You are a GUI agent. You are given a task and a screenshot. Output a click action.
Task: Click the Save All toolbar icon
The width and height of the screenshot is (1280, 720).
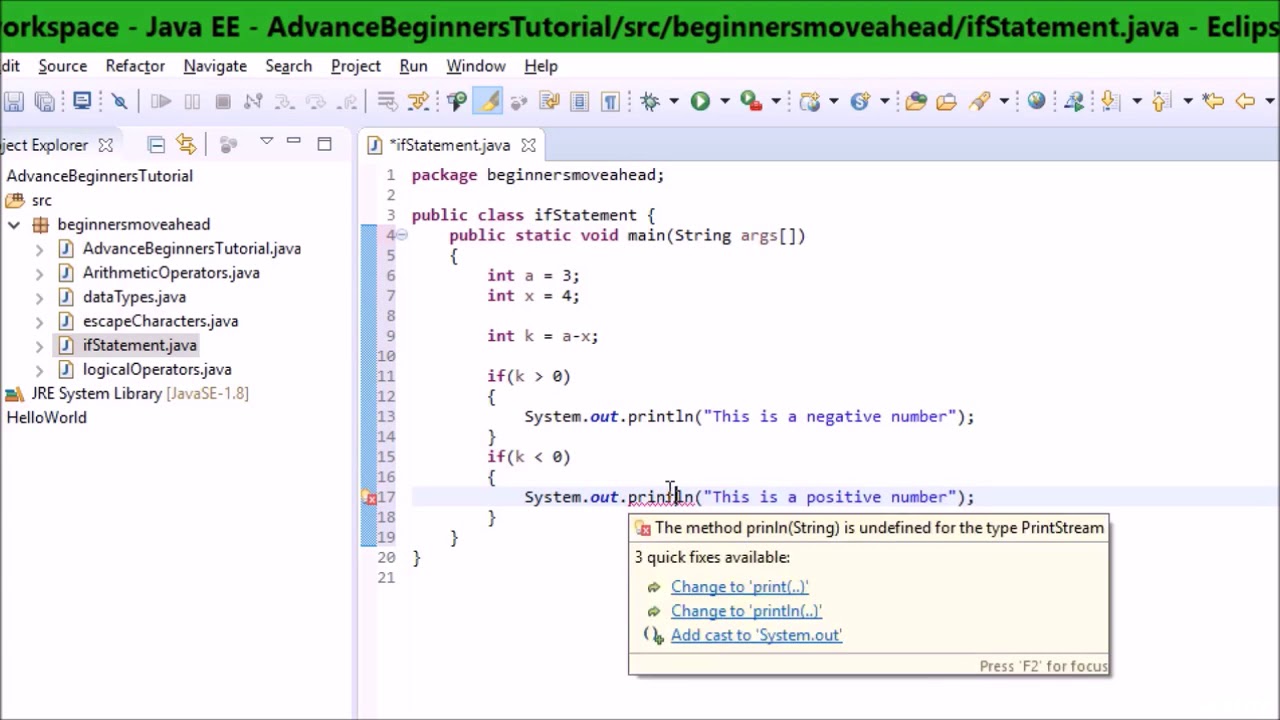point(44,101)
